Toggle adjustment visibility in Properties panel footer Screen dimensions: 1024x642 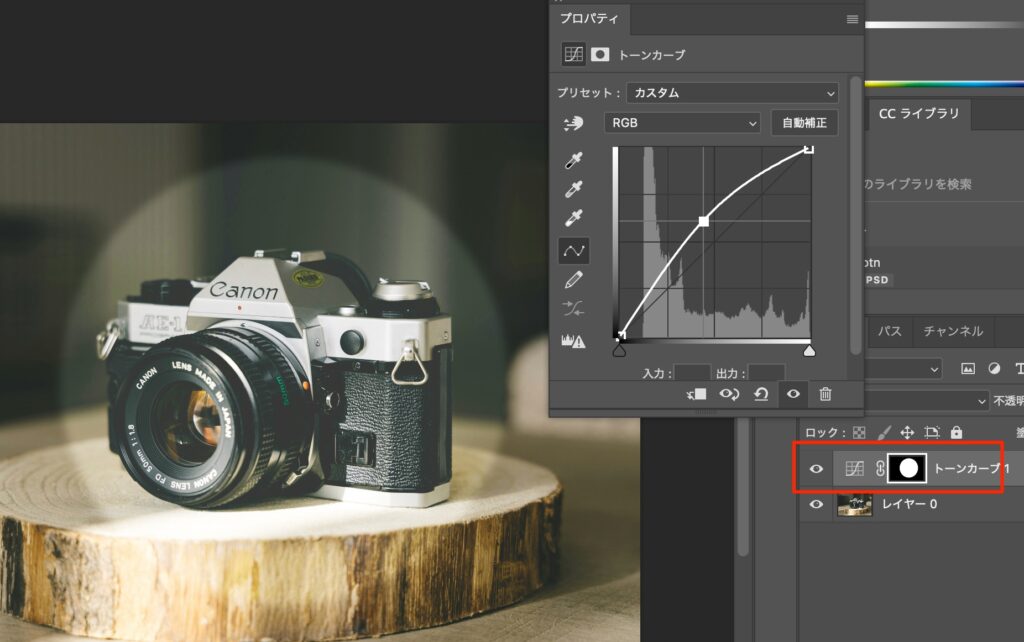pos(793,394)
